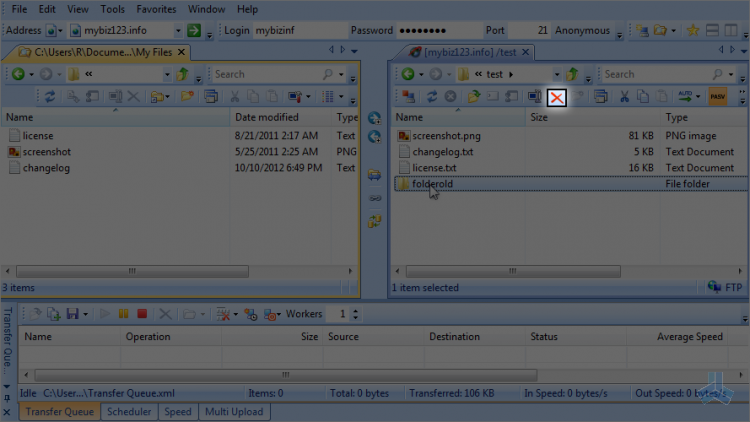
Task: Select the folderold folder in remote pane
Action: 570,184
